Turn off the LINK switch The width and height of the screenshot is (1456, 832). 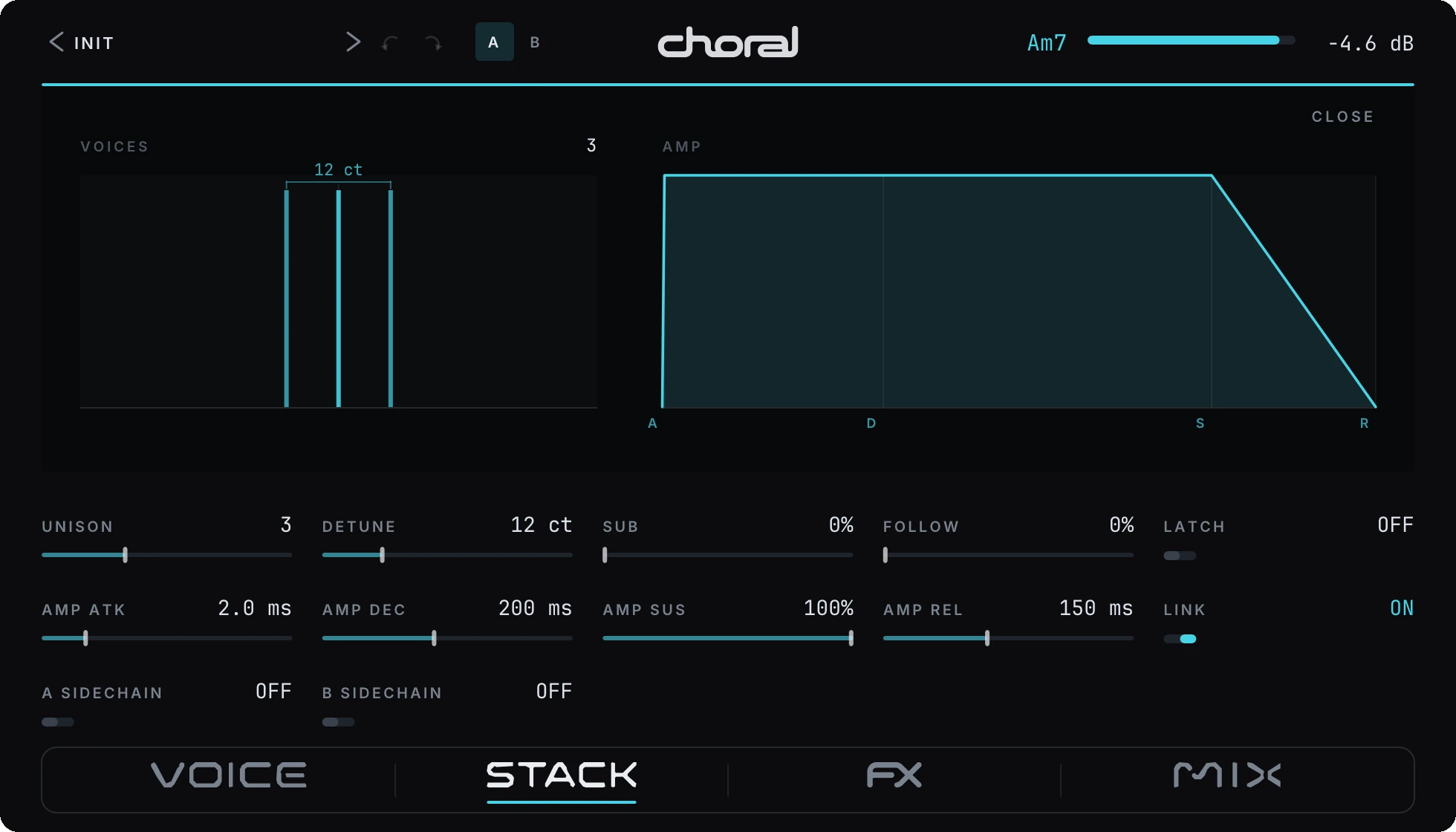1180,639
